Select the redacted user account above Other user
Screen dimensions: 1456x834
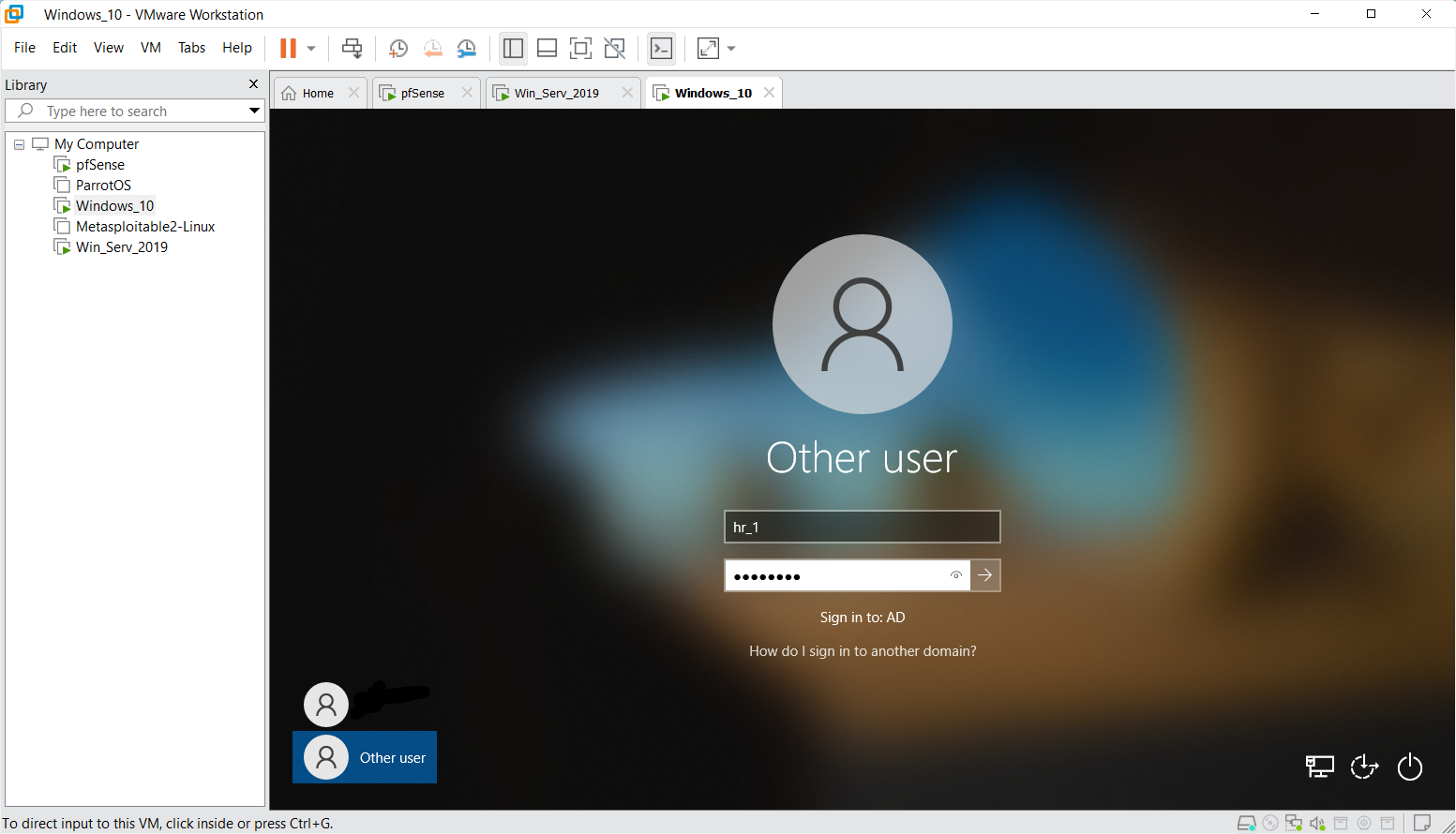[365, 704]
